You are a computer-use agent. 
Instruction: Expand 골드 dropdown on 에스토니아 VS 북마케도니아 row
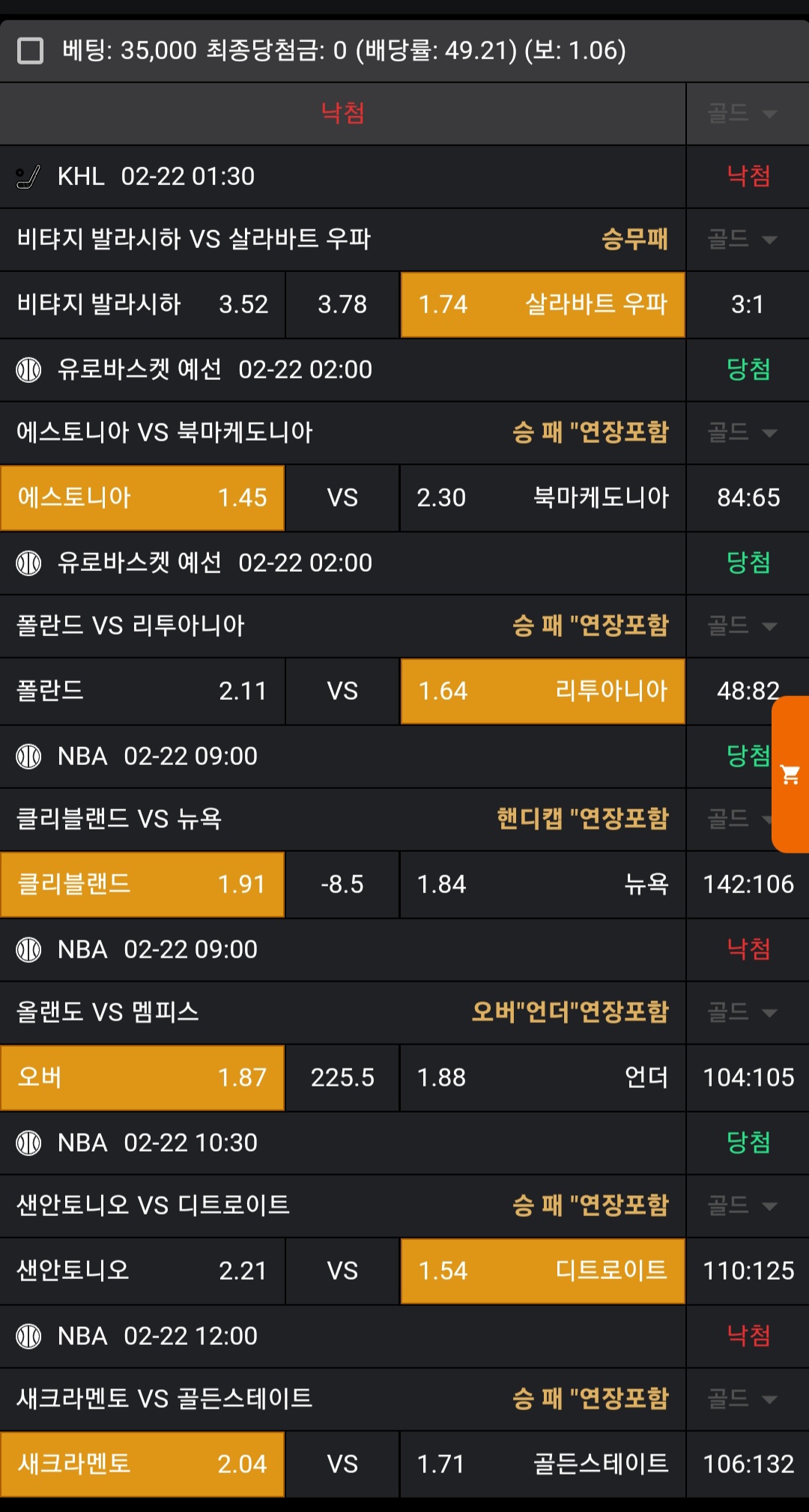tap(742, 432)
